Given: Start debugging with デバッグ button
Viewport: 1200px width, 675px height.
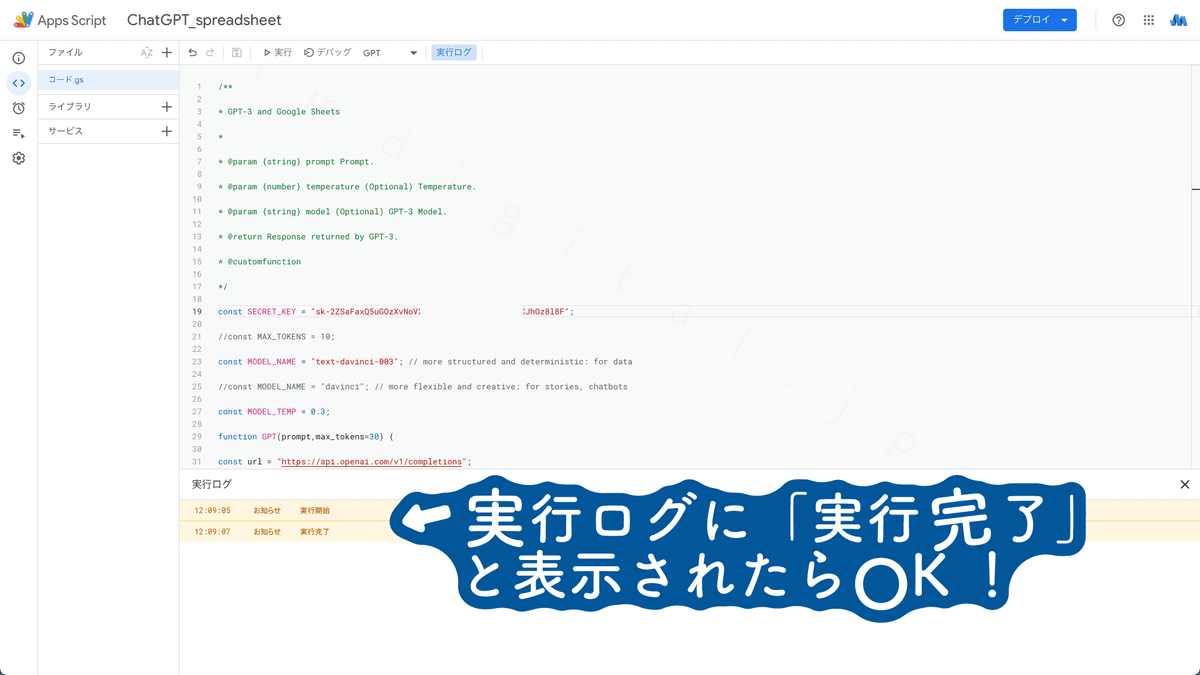Looking at the screenshot, I should tap(328, 53).
